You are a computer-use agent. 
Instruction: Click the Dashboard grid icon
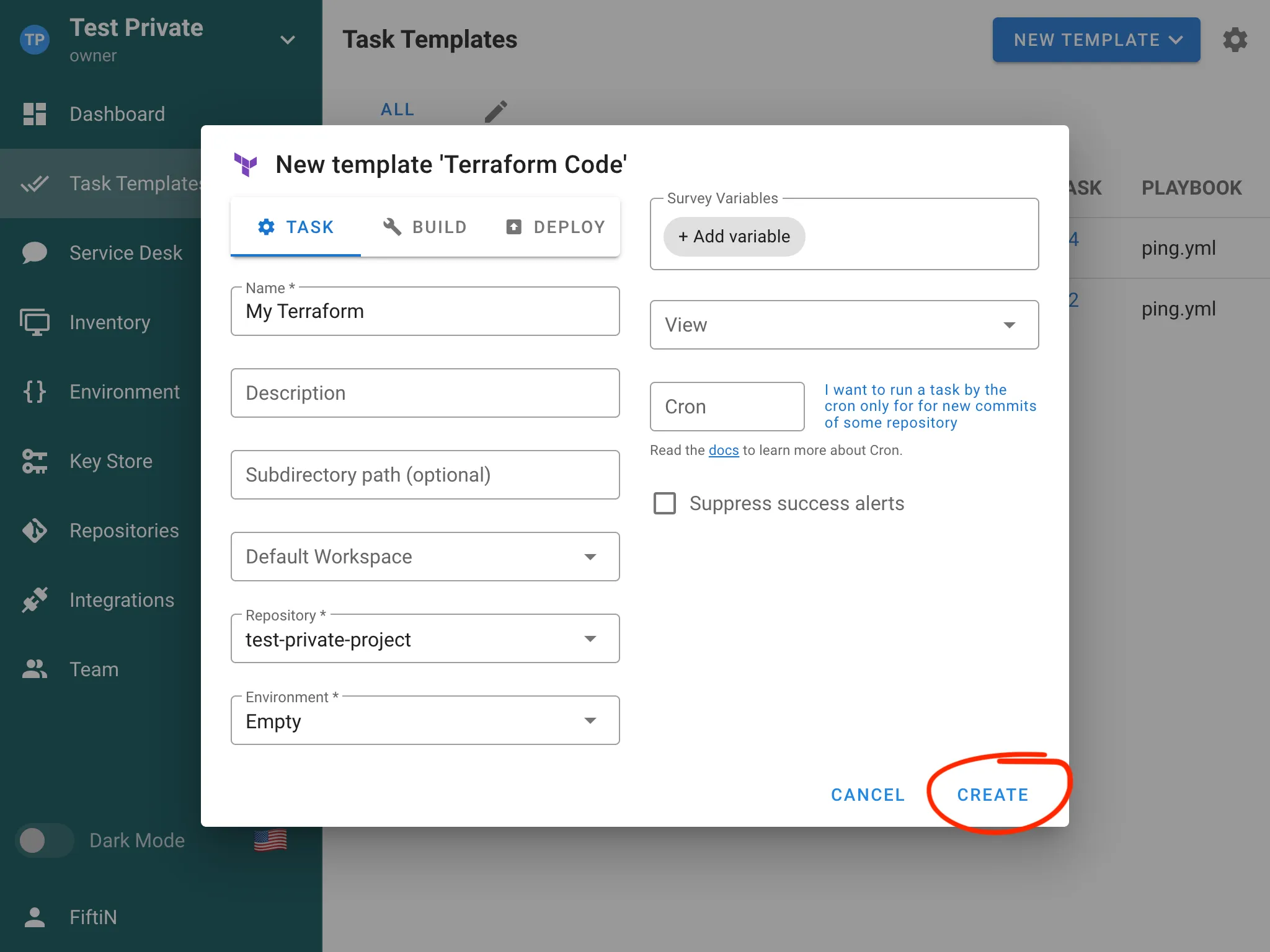point(35,114)
